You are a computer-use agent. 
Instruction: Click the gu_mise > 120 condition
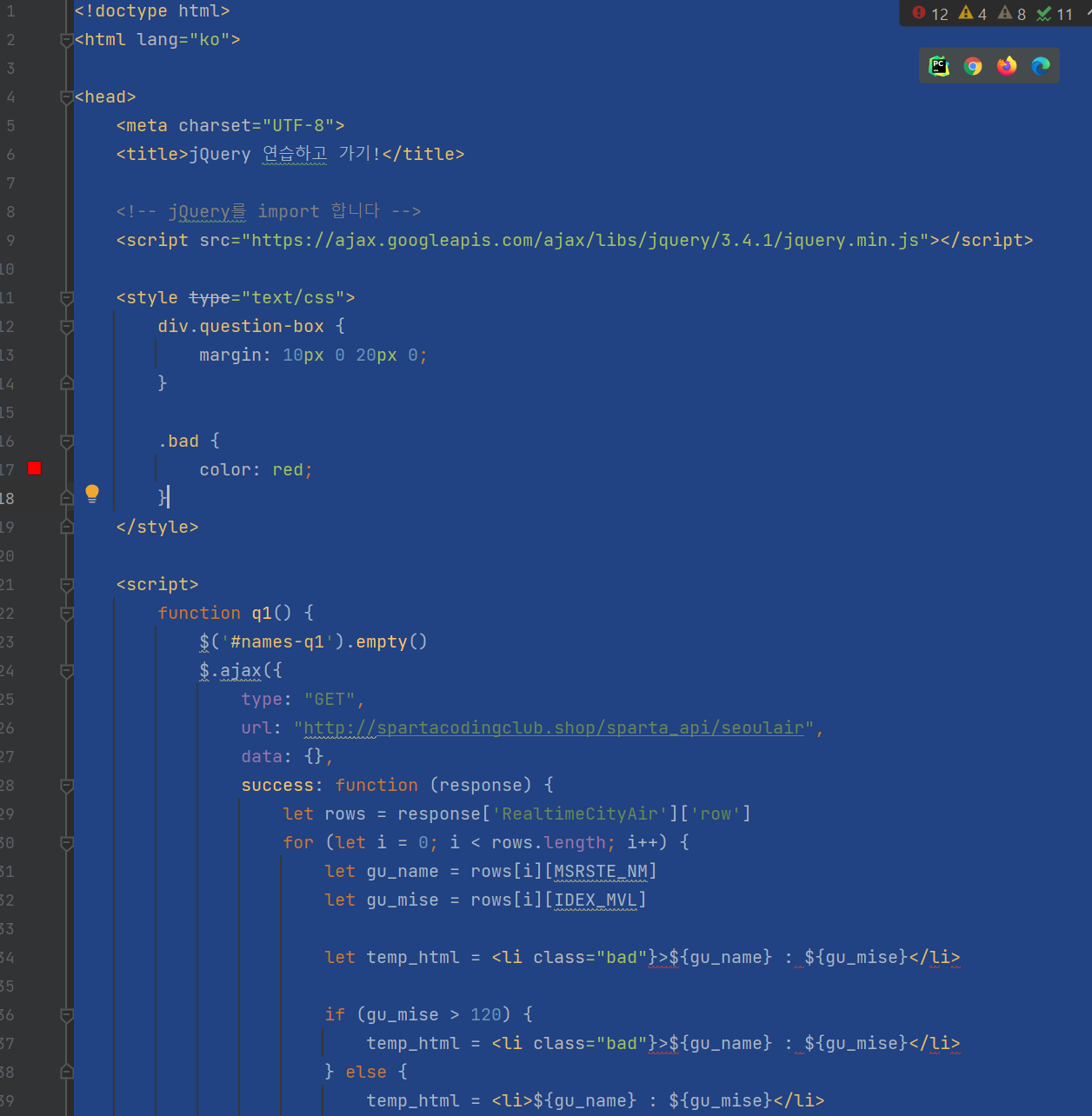[x=434, y=1015]
